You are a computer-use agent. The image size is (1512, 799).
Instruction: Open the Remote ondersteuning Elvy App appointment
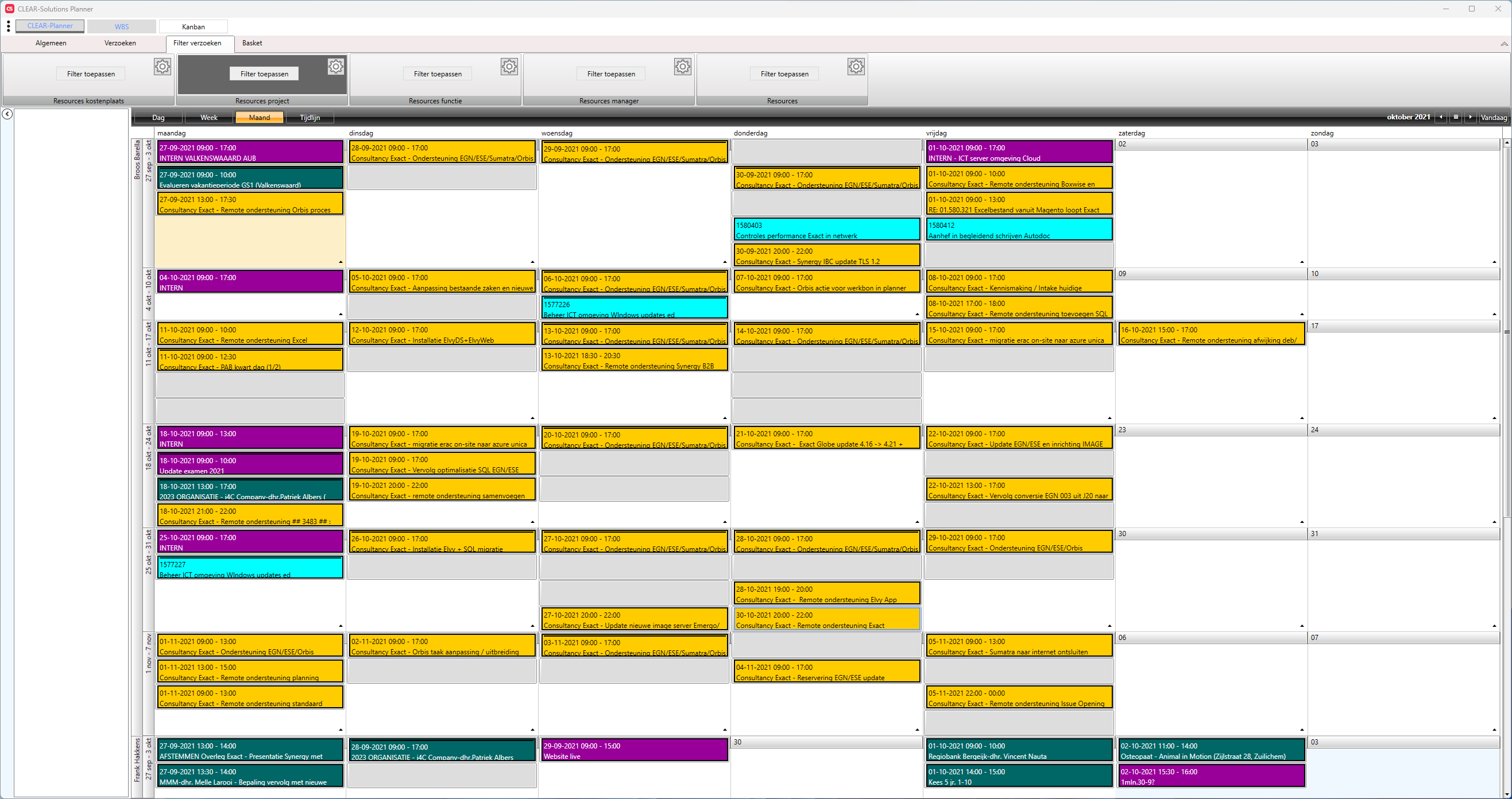click(x=827, y=593)
